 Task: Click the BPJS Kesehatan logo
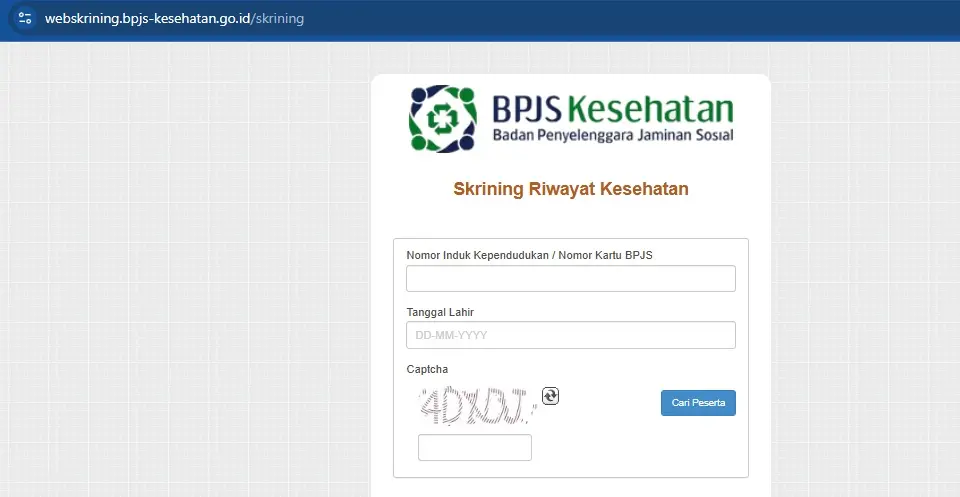coord(571,119)
